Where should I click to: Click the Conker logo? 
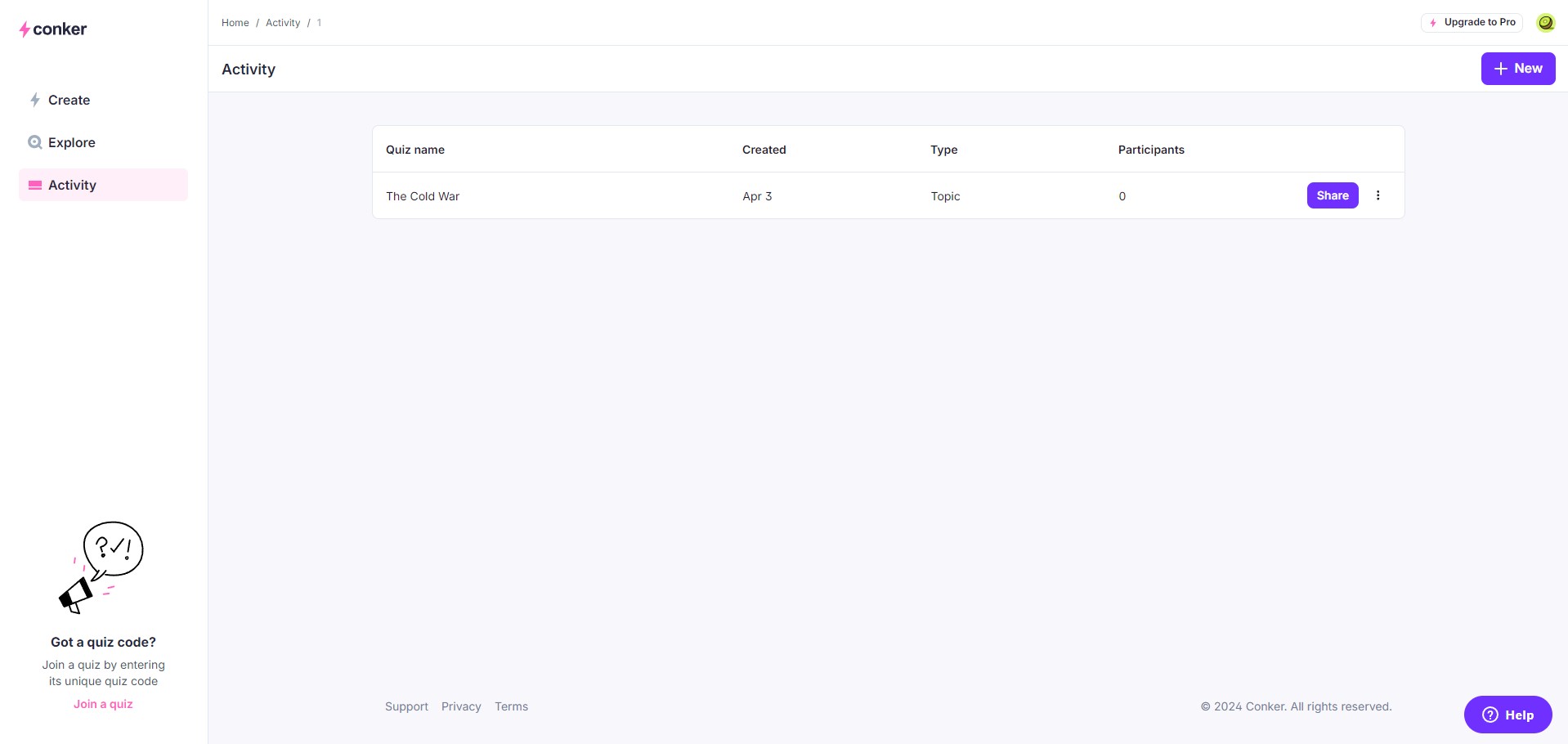coord(53,29)
